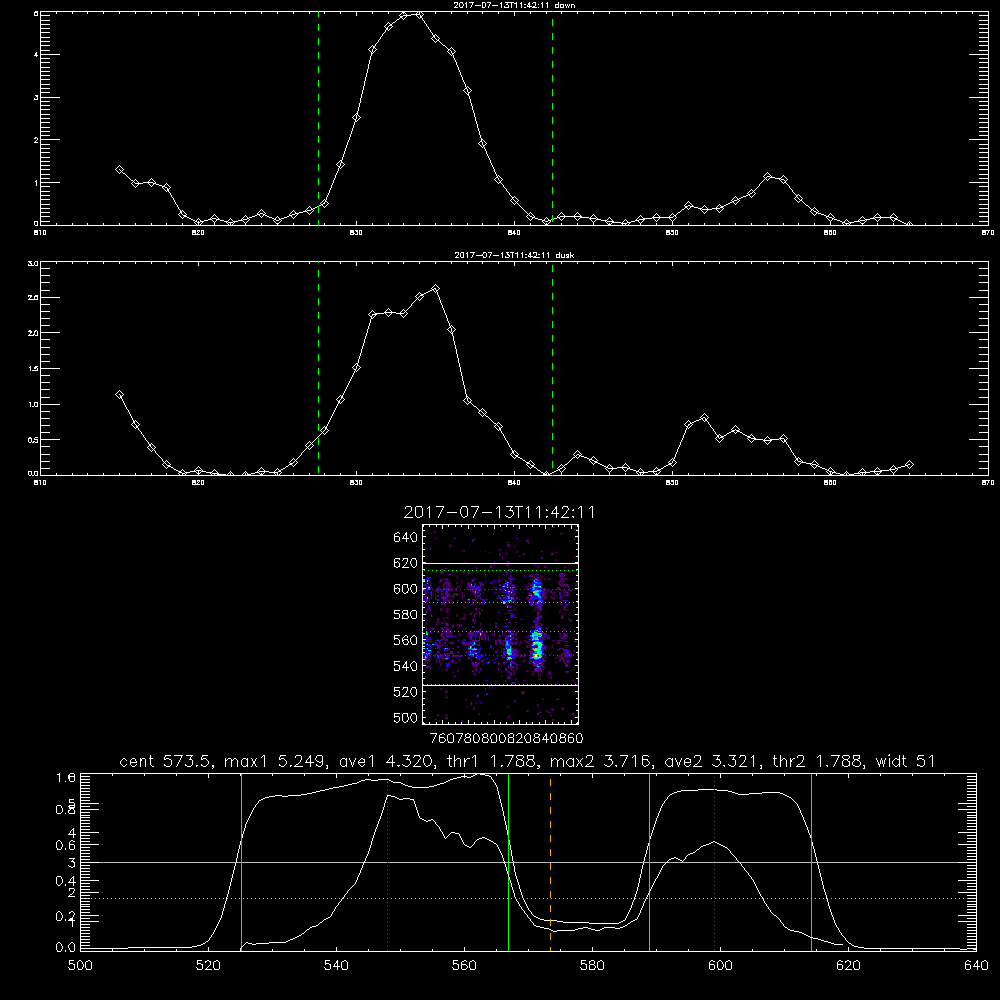
Task: Click the dotted horizontal threshold line in bottom plot
Action: pos(528,898)
